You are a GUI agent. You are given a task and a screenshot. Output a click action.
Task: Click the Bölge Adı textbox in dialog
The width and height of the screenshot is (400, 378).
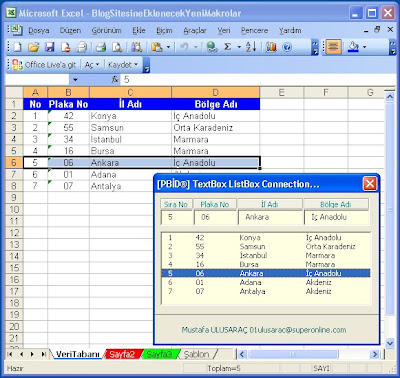pyautogui.click(x=336, y=217)
